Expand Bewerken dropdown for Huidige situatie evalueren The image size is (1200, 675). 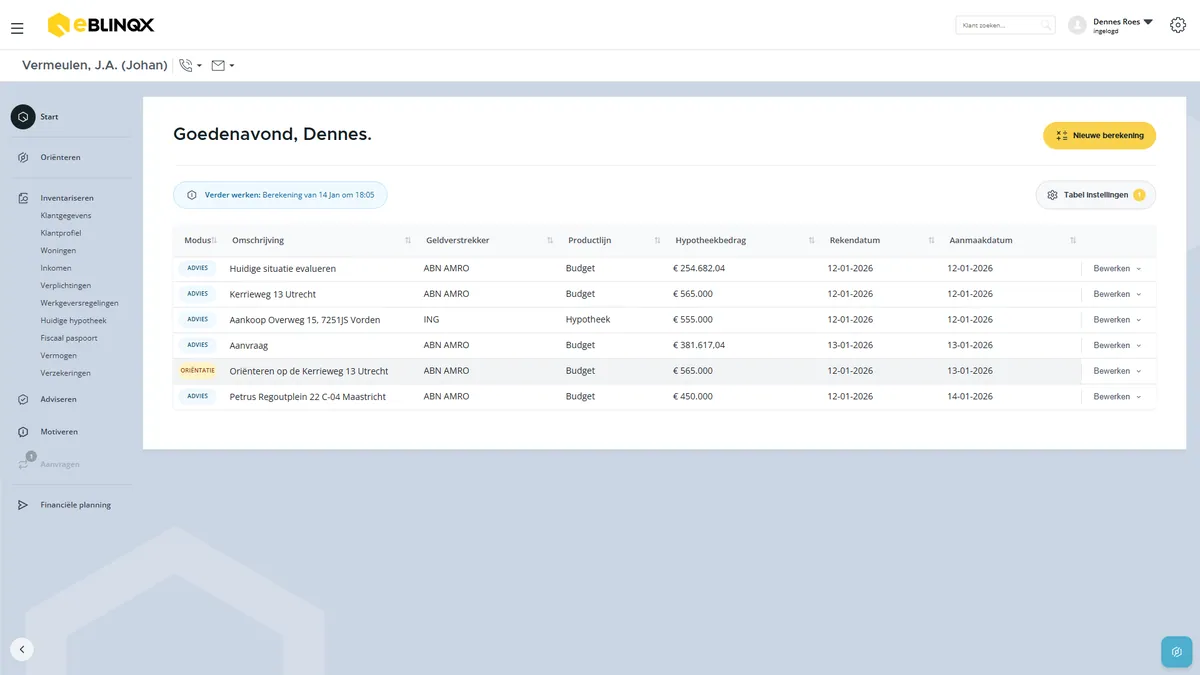(x=1139, y=269)
